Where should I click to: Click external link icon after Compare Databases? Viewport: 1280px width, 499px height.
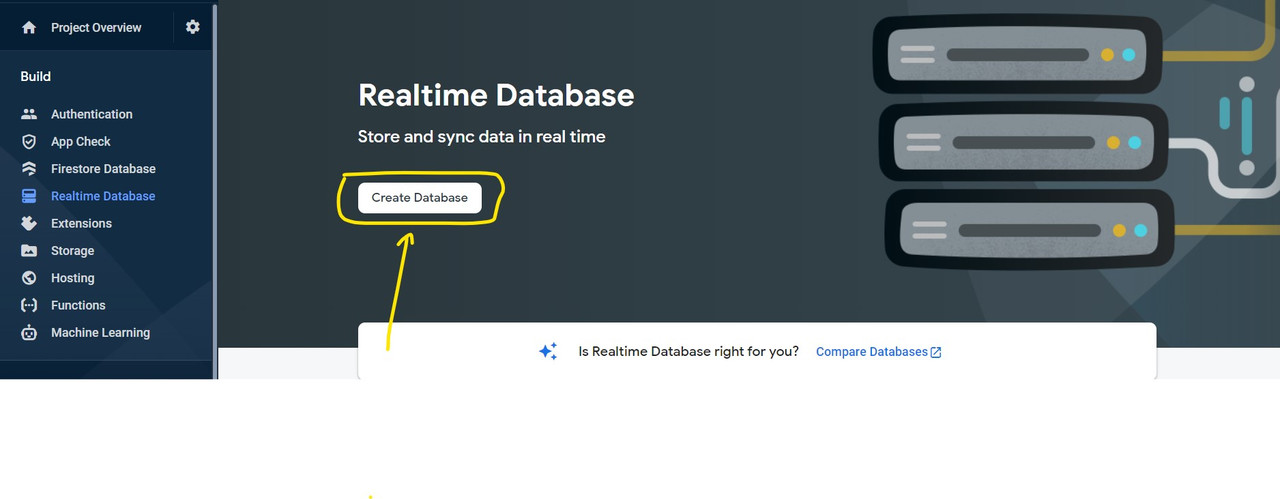click(936, 352)
